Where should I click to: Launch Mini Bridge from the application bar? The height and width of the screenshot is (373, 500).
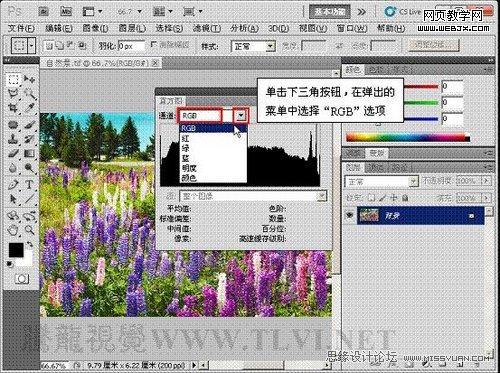point(66,12)
